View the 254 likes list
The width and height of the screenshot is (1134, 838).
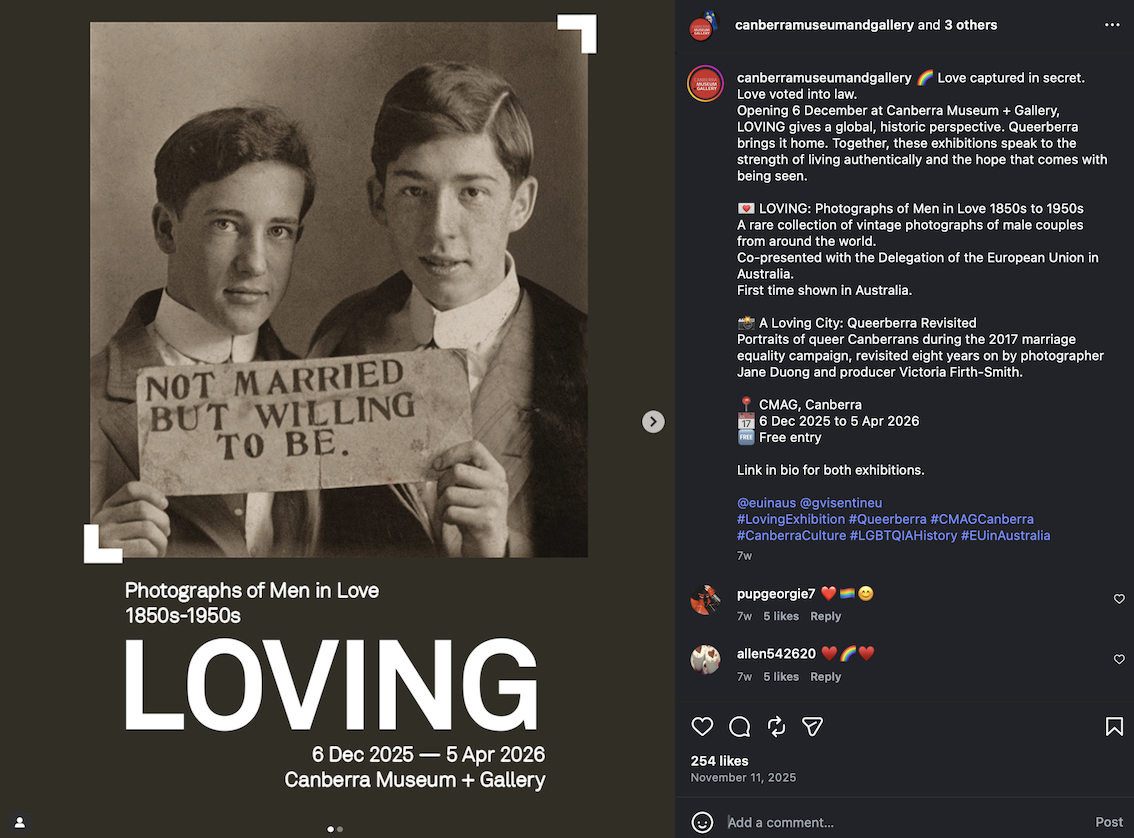pyautogui.click(x=719, y=761)
